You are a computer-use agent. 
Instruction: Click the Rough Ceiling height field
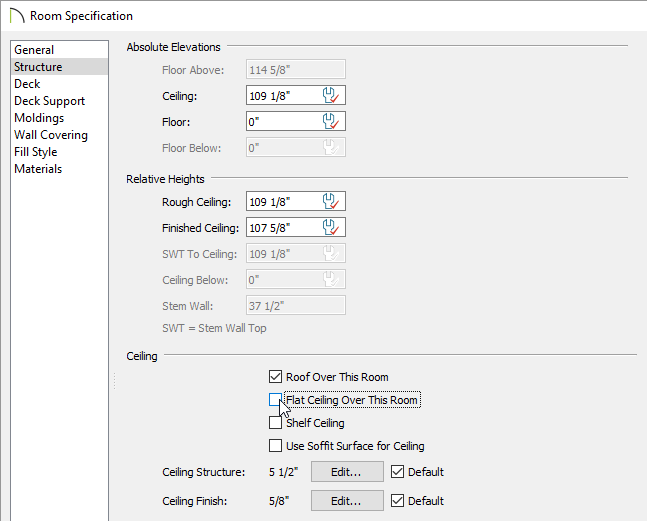tap(295, 201)
